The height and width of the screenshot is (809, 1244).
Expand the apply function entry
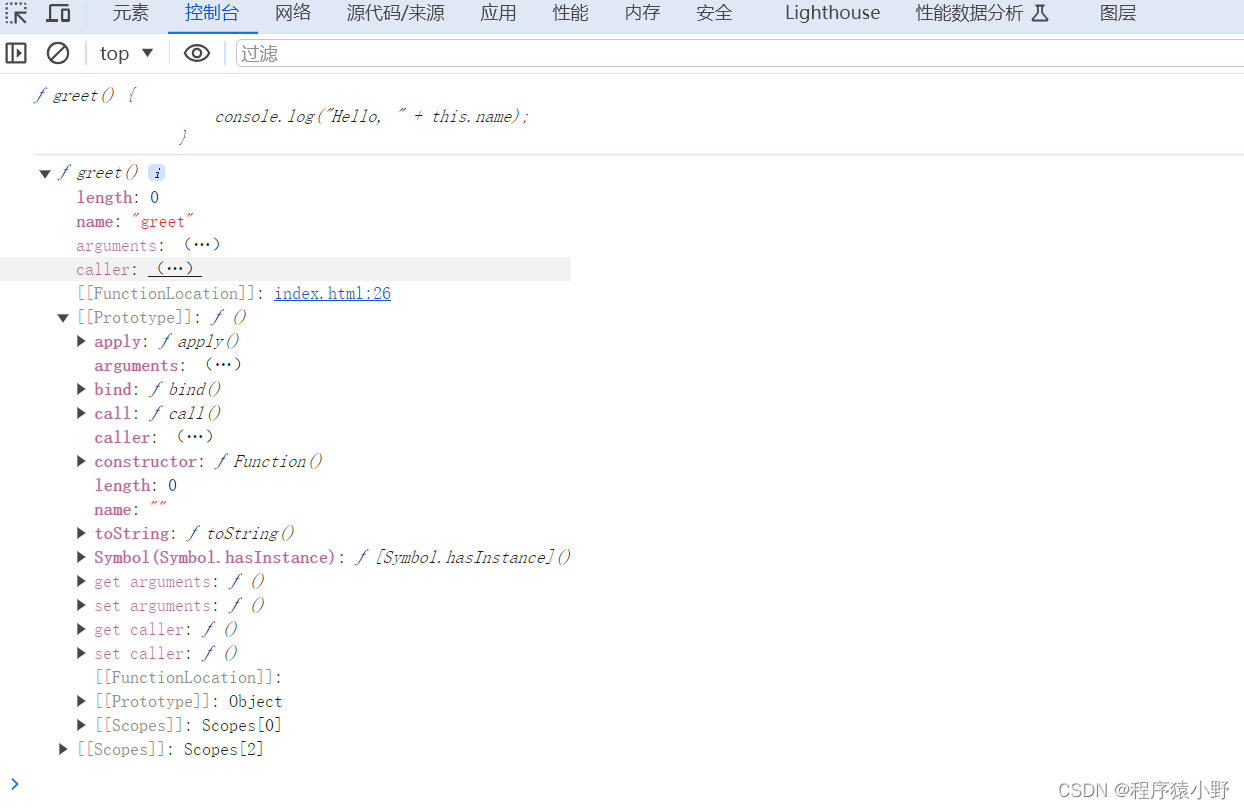[82, 342]
